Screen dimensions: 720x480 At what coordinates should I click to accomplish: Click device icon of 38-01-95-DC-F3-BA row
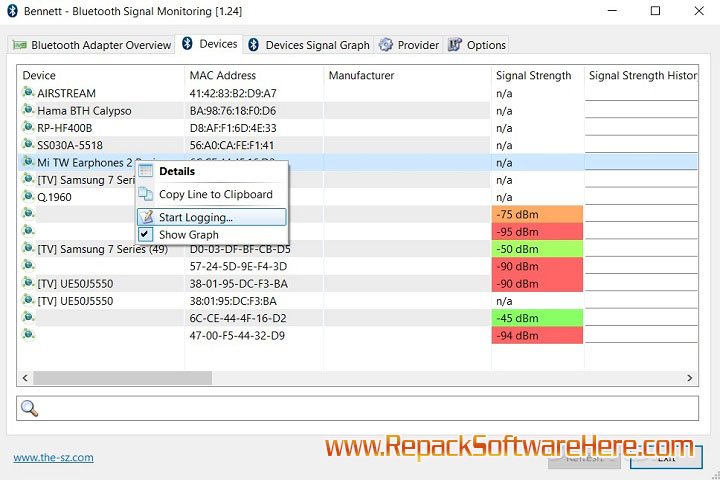pyautogui.click(x=28, y=282)
